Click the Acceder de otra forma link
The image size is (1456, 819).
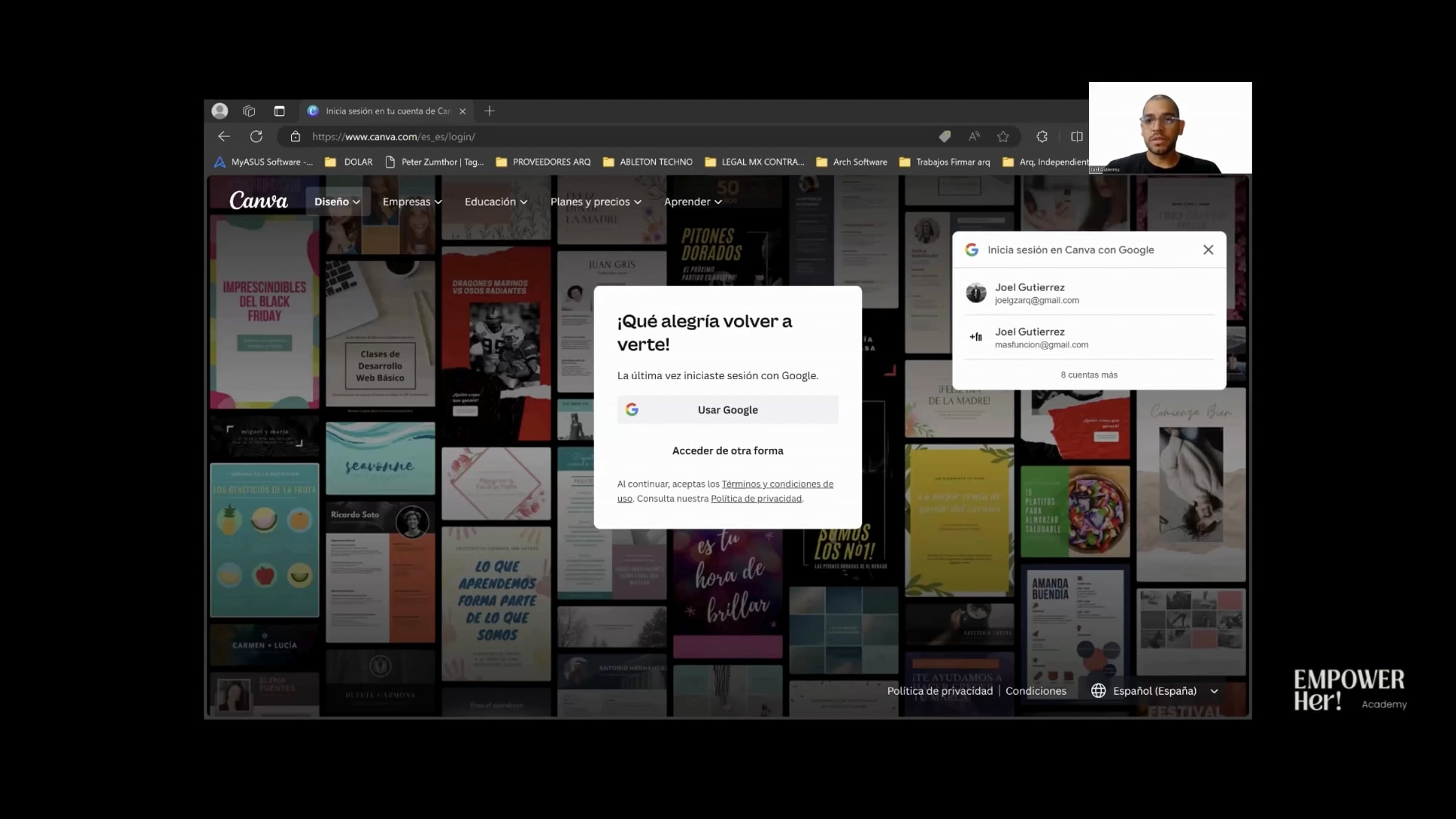point(727,450)
